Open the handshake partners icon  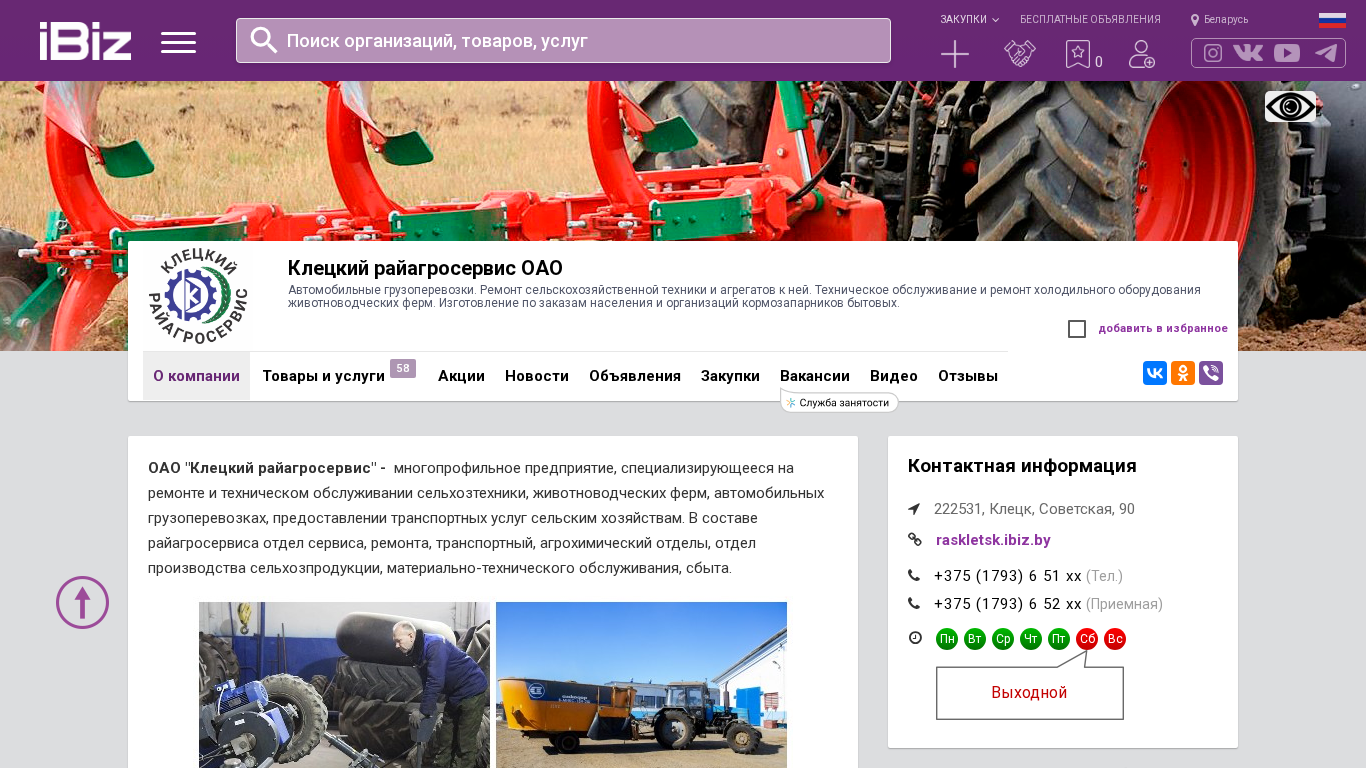click(x=1020, y=54)
